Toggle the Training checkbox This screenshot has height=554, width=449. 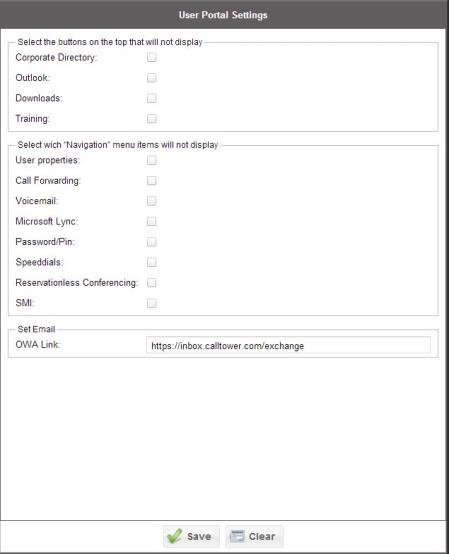(x=152, y=119)
